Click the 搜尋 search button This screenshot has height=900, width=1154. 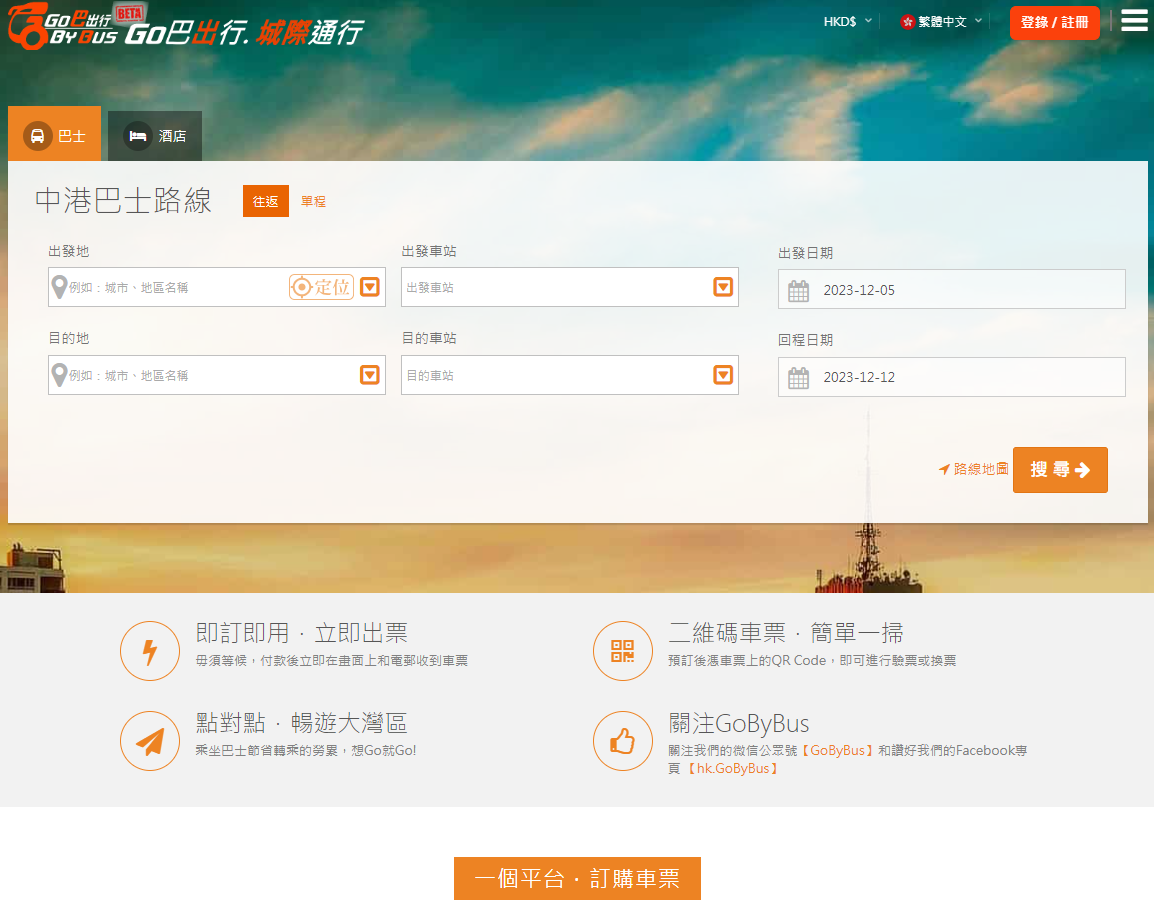tap(1060, 470)
